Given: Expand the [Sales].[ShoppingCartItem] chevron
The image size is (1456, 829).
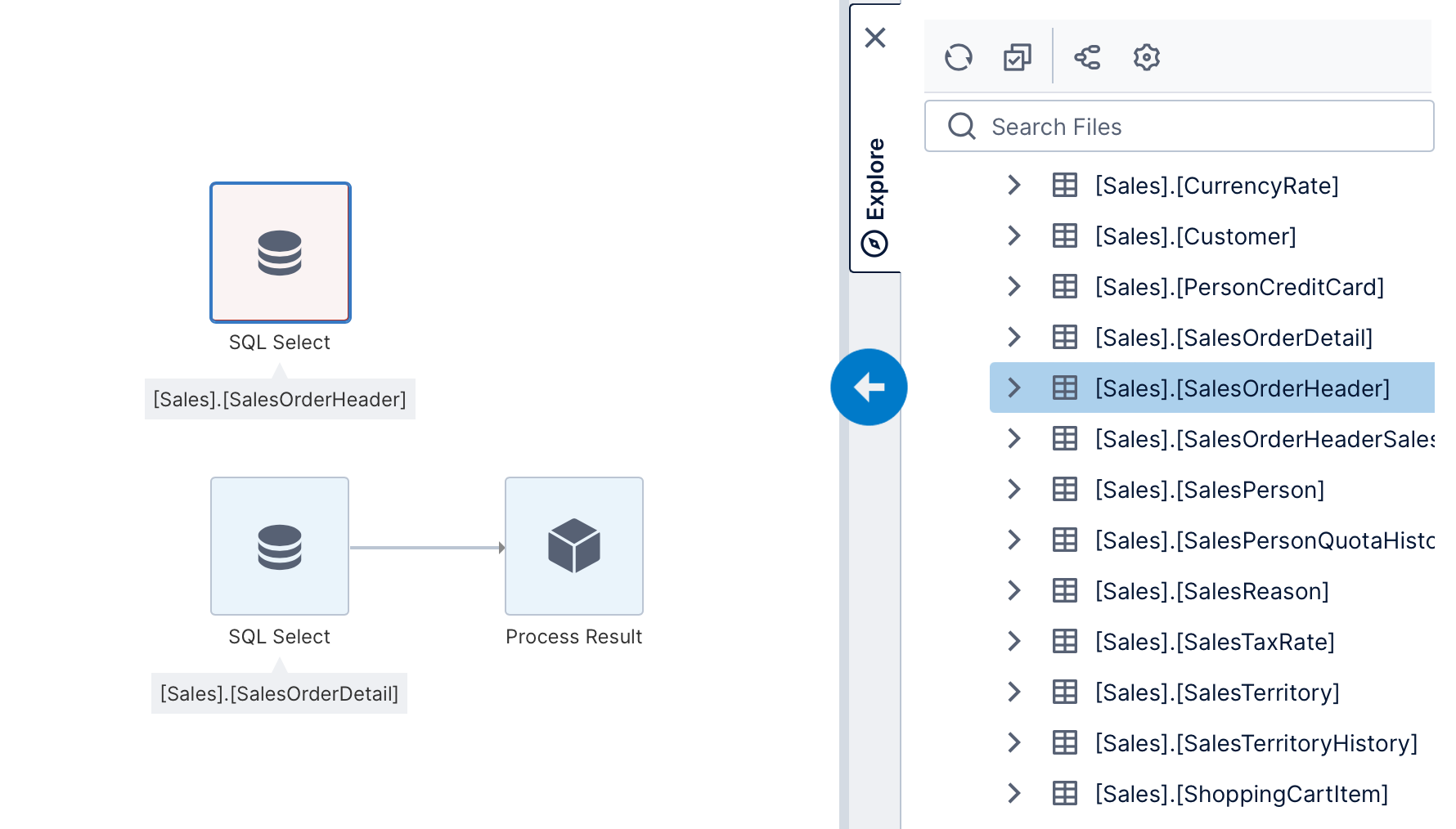Looking at the screenshot, I should coord(1014,794).
